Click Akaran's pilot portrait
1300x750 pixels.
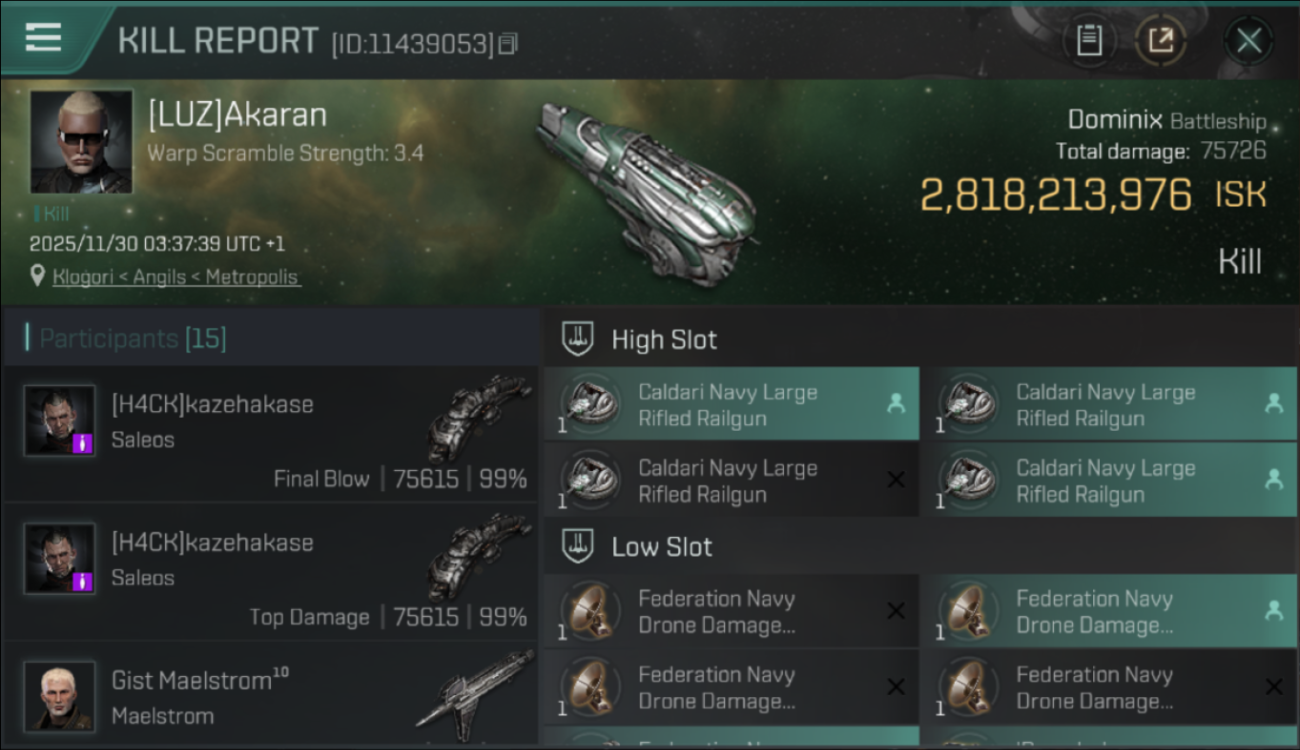pyautogui.click(x=81, y=141)
